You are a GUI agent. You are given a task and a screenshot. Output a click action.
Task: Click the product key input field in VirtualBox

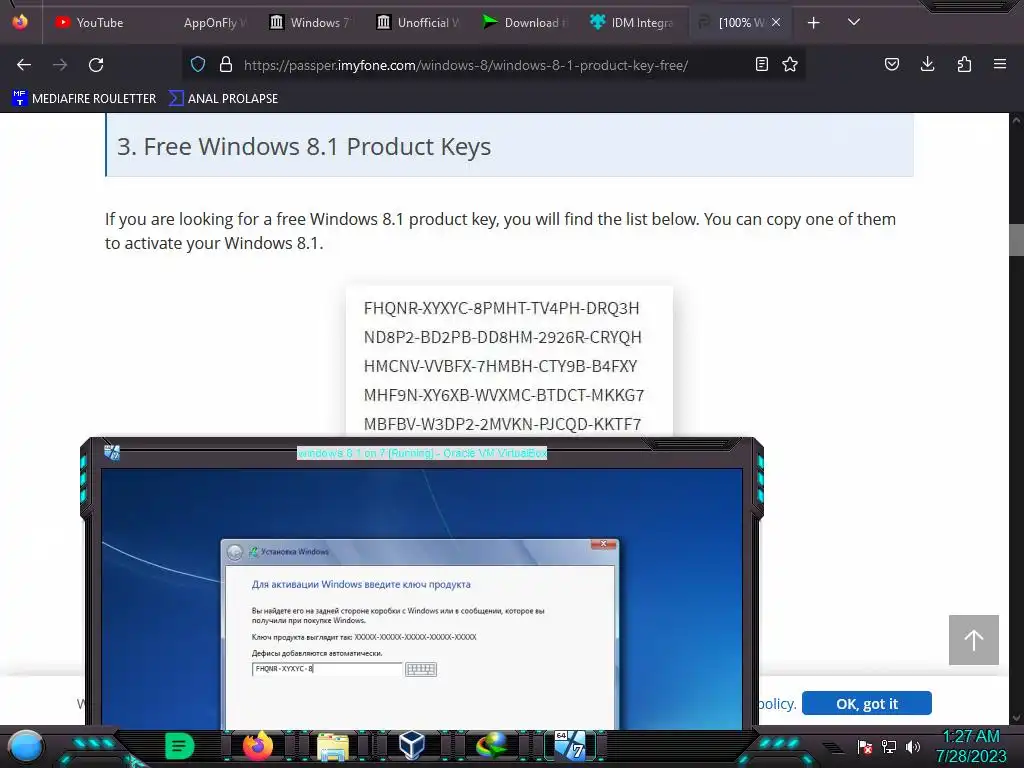327,669
